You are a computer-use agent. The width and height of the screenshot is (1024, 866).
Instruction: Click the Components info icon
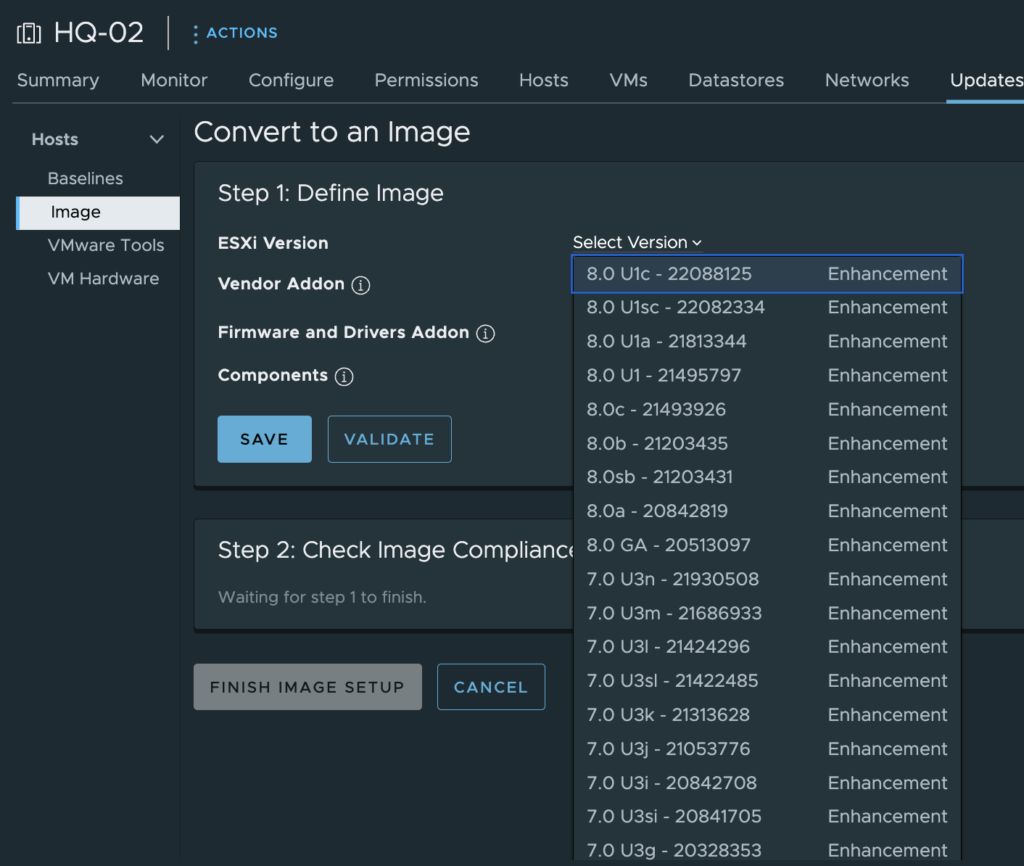[x=344, y=377]
